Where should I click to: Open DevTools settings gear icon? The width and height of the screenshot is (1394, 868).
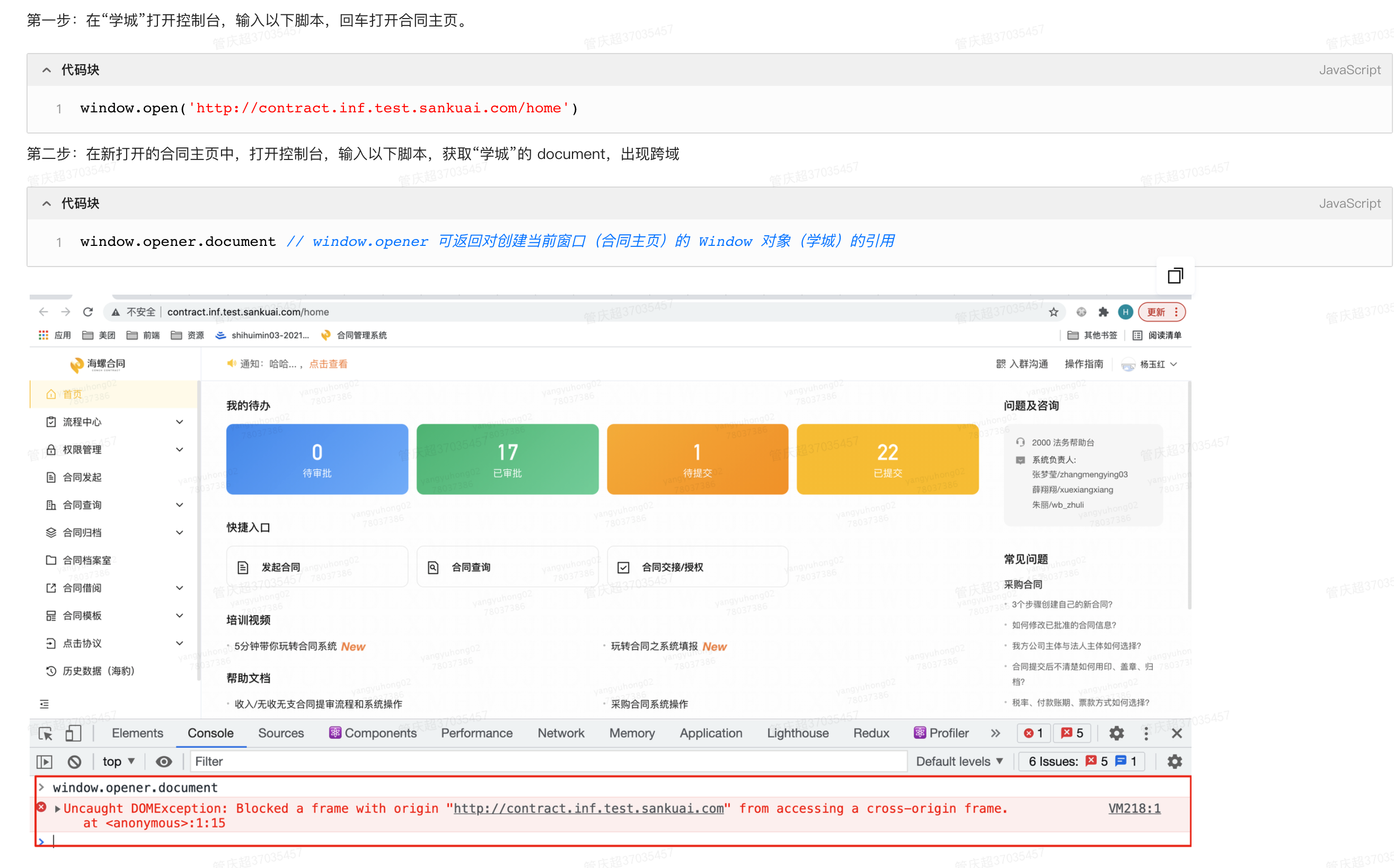pyautogui.click(x=1116, y=733)
